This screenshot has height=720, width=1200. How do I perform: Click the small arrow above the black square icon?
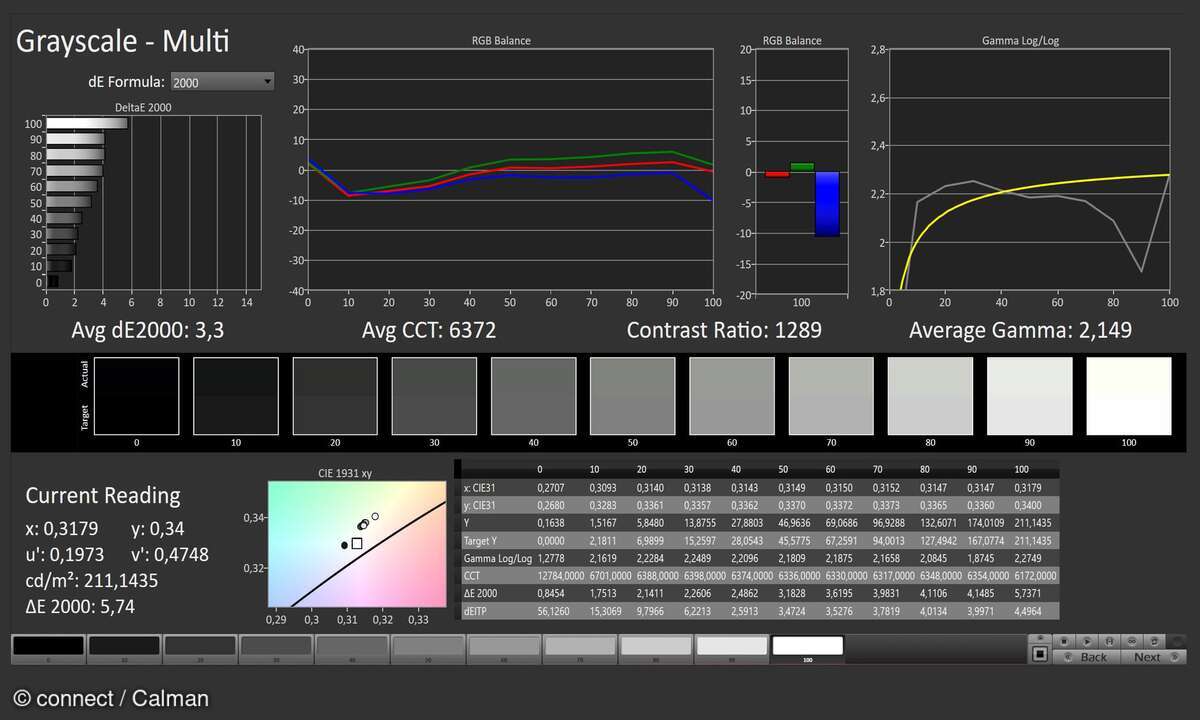(1040, 638)
